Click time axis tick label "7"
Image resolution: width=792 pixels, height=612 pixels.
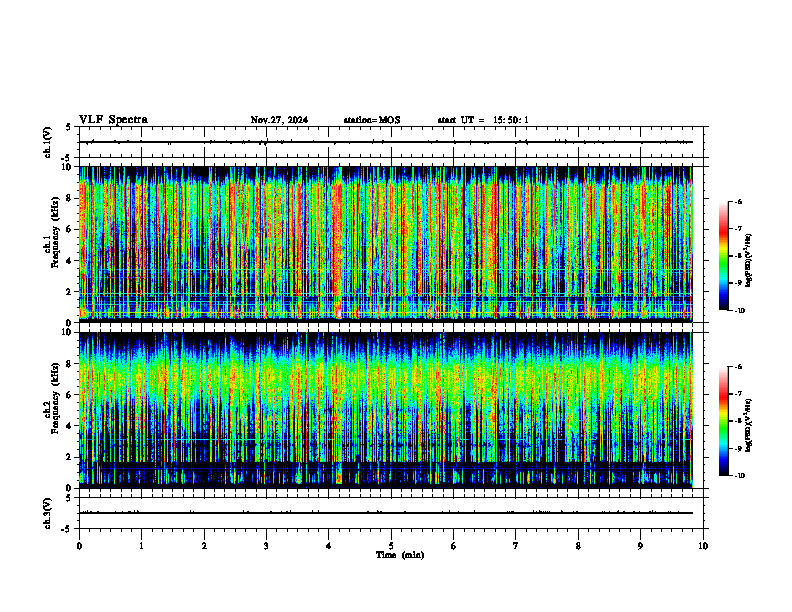pos(516,546)
